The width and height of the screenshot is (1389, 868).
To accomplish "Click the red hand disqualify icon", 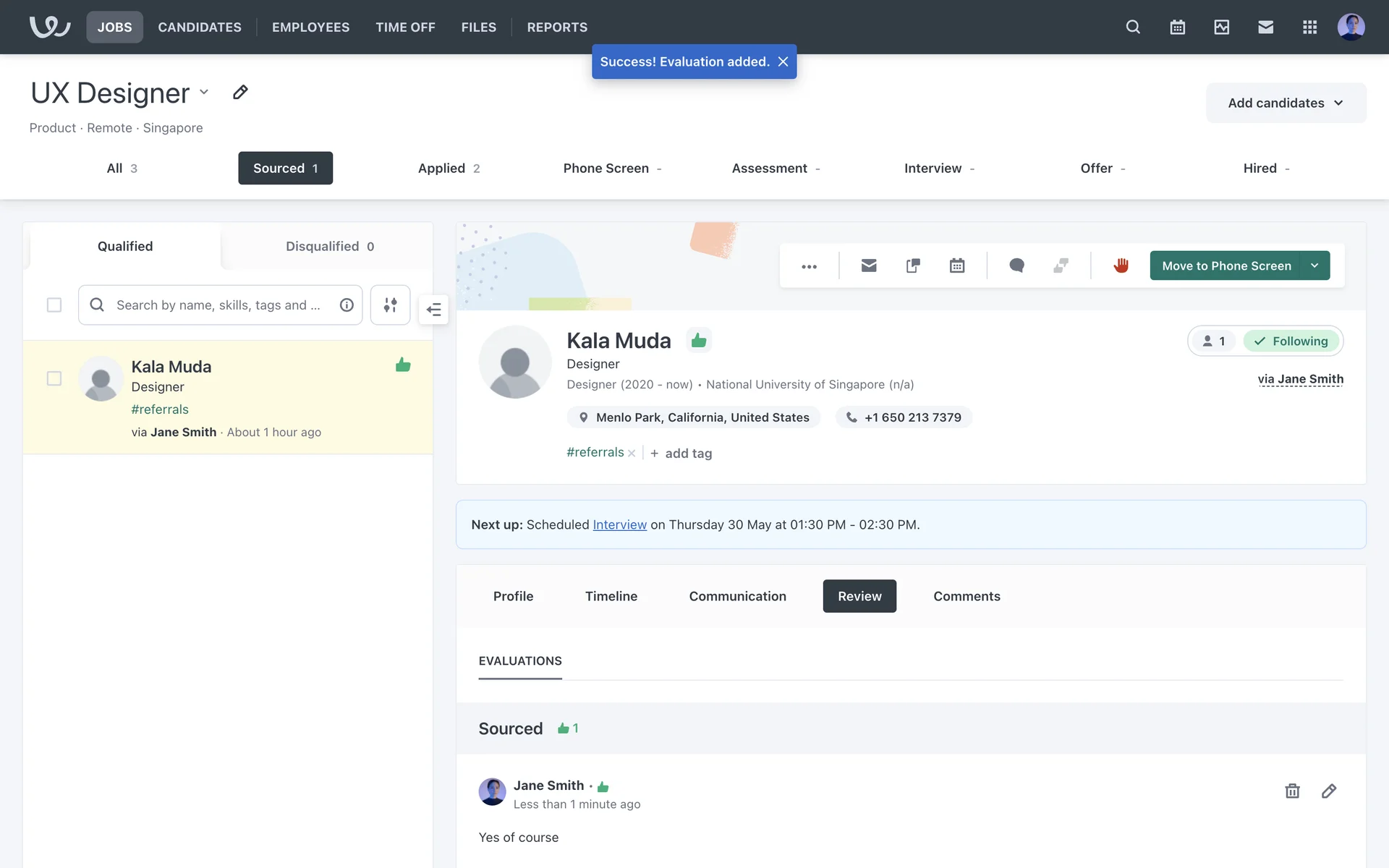I will (x=1121, y=265).
